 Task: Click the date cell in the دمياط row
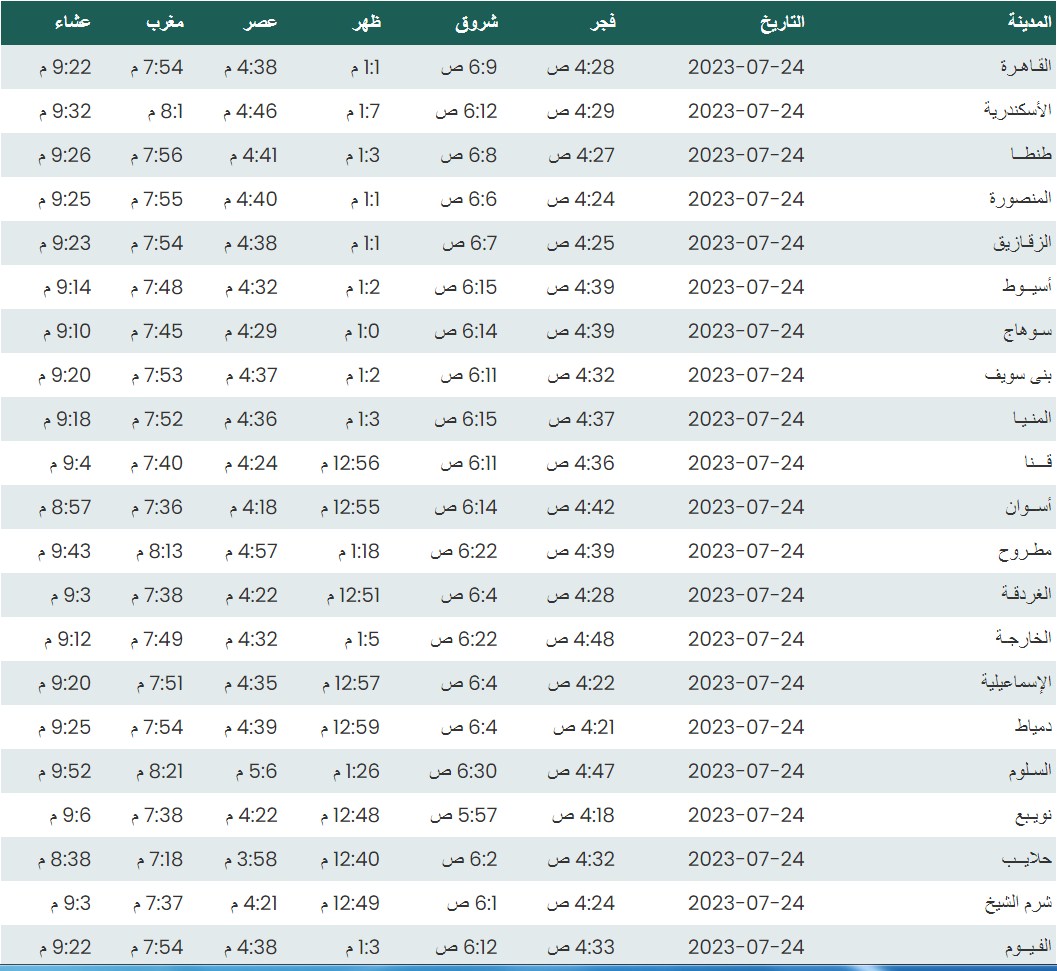click(746, 727)
